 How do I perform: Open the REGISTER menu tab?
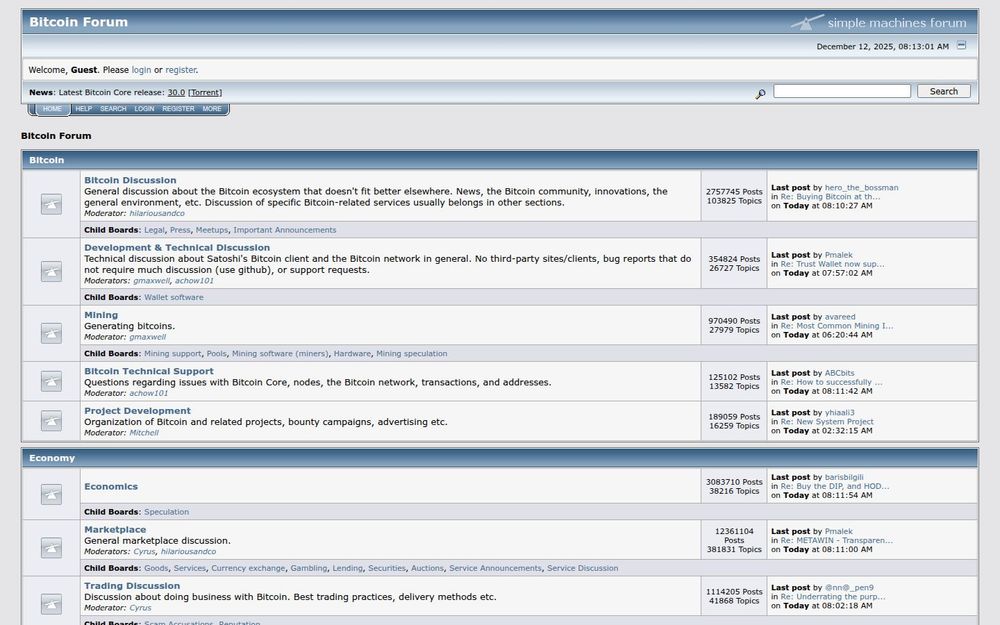pyautogui.click(x=178, y=109)
